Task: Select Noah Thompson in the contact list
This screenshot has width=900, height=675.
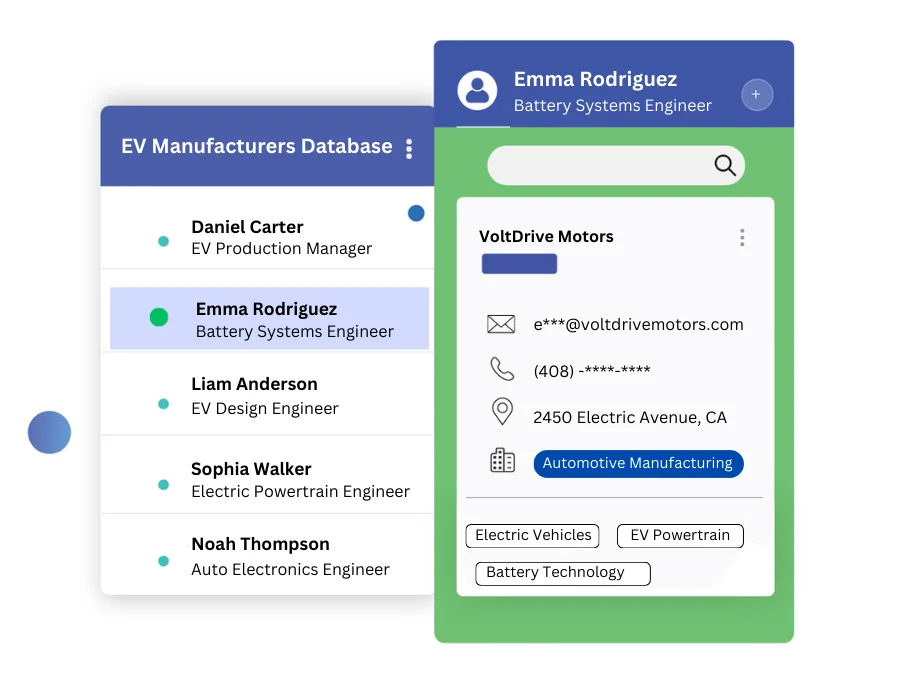Action: (267, 554)
